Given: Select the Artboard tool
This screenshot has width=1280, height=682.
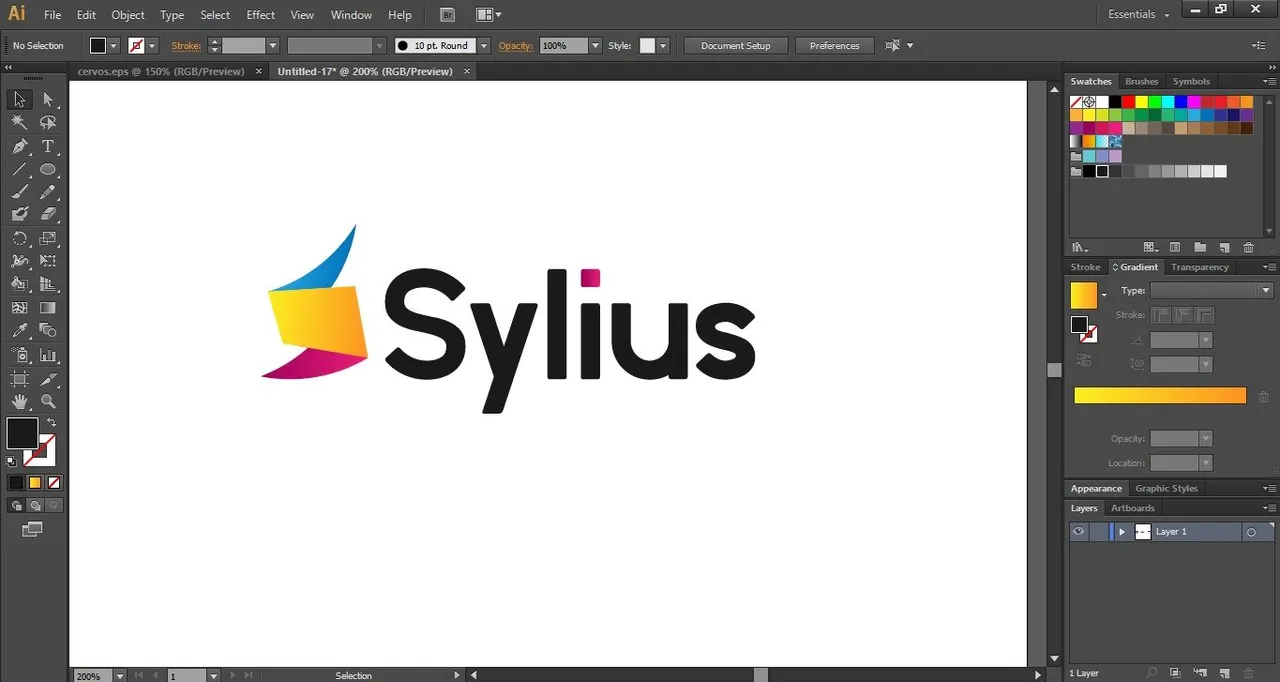Looking at the screenshot, I should click(x=19, y=379).
